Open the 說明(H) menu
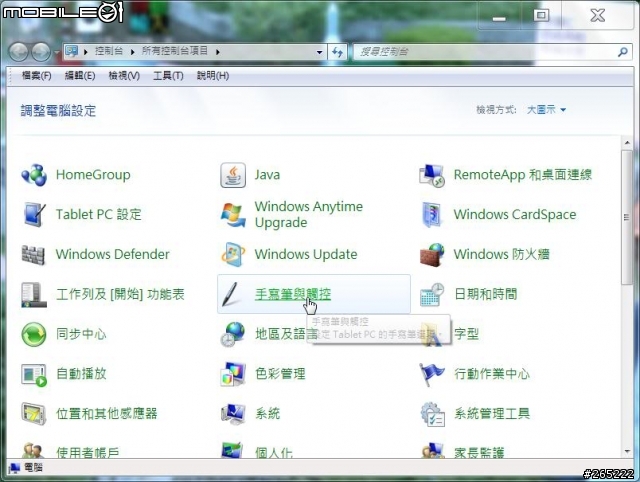Screen dimensions: 640x482 pyautogui.click(x=213, y=76)
